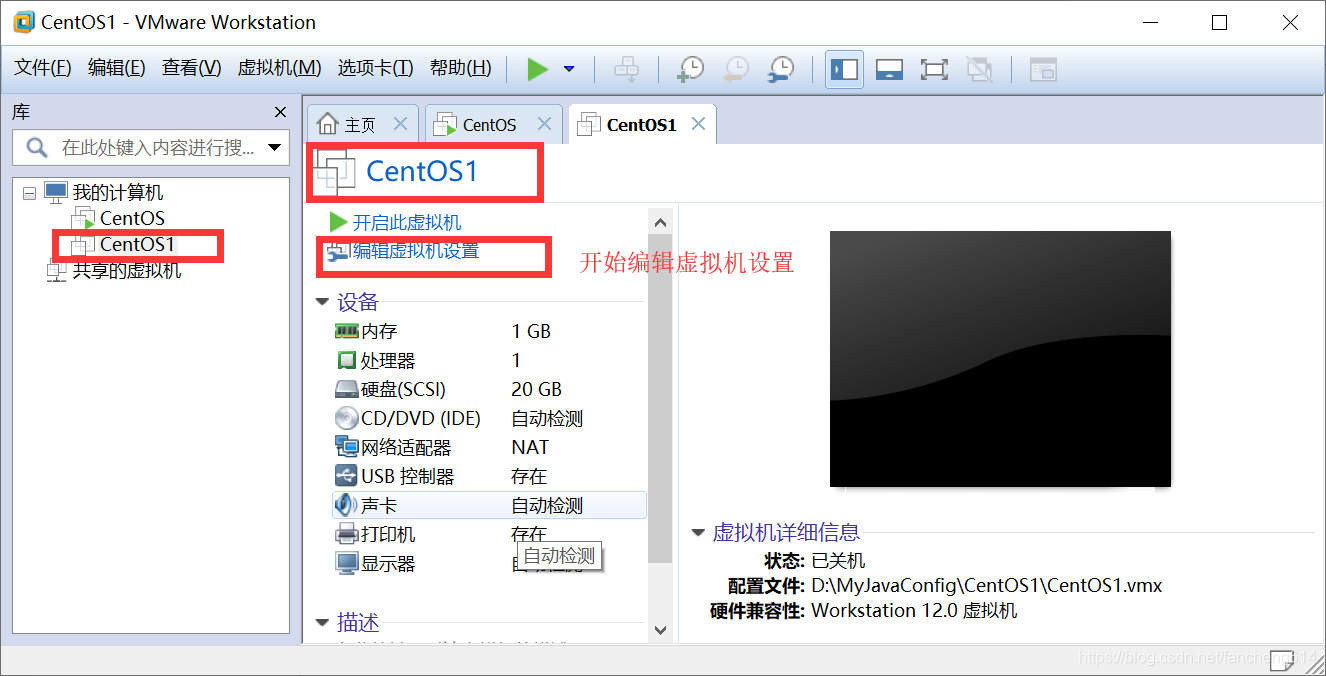Click the 1 GB memory value
This screenshot has width=1326, height=676.
531,331
